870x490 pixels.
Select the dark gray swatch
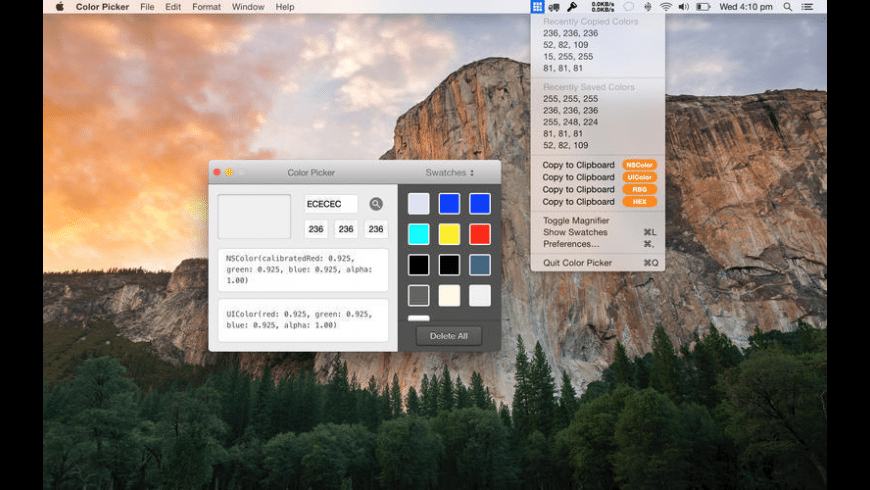pos(418,295)
